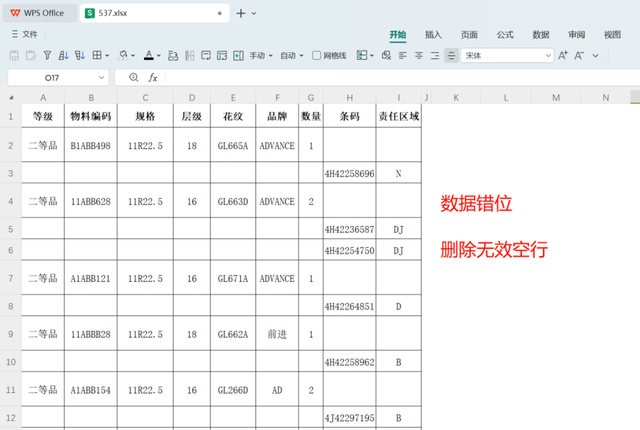Click the green S icon on 537.xlsx tab
This screenshot has height=430, width=640.
coord(90,13)
